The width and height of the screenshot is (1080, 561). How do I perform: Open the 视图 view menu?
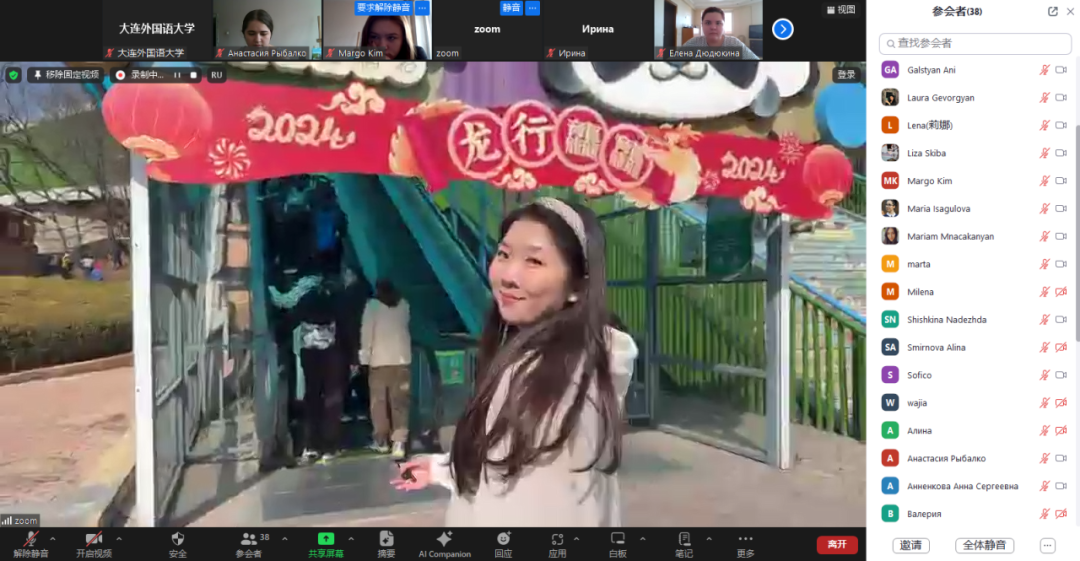tap(840, 9)
